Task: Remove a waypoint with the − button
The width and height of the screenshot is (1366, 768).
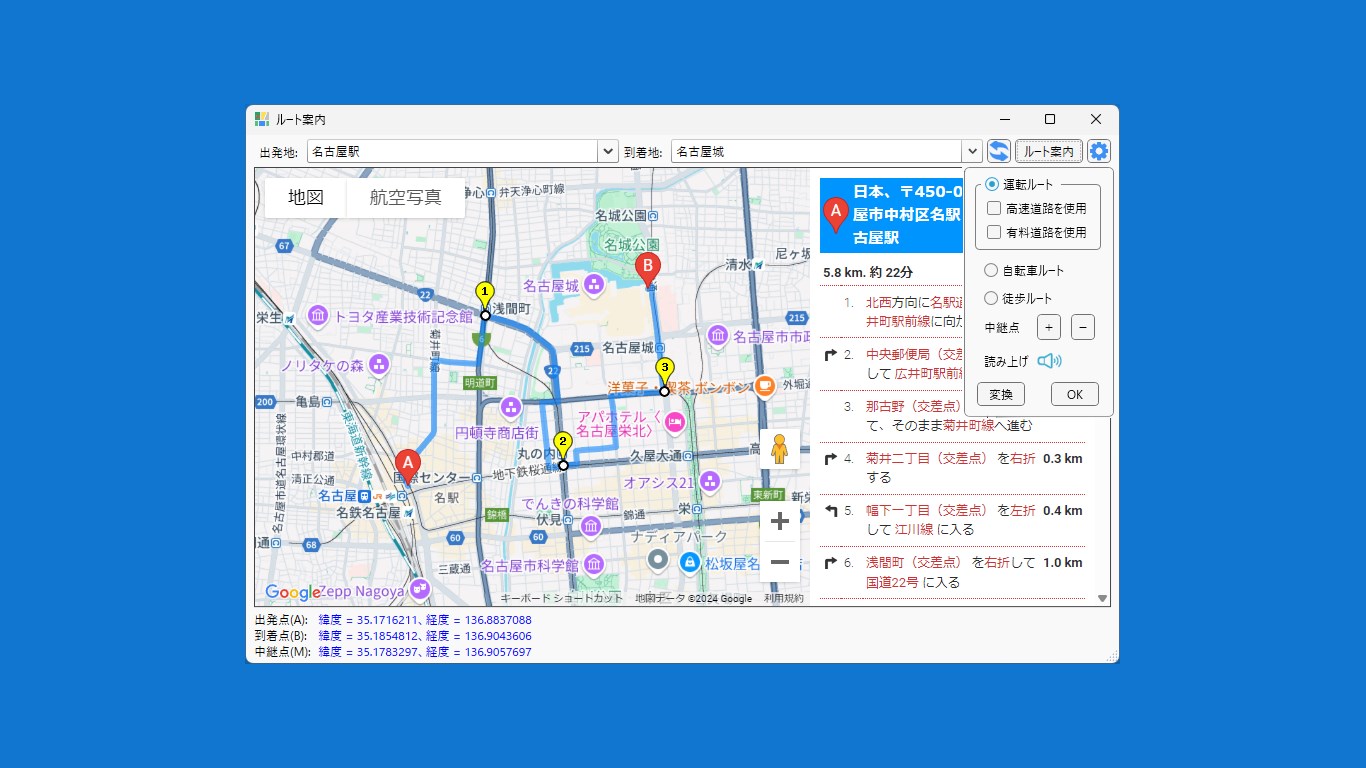Action: point(1083,327)
